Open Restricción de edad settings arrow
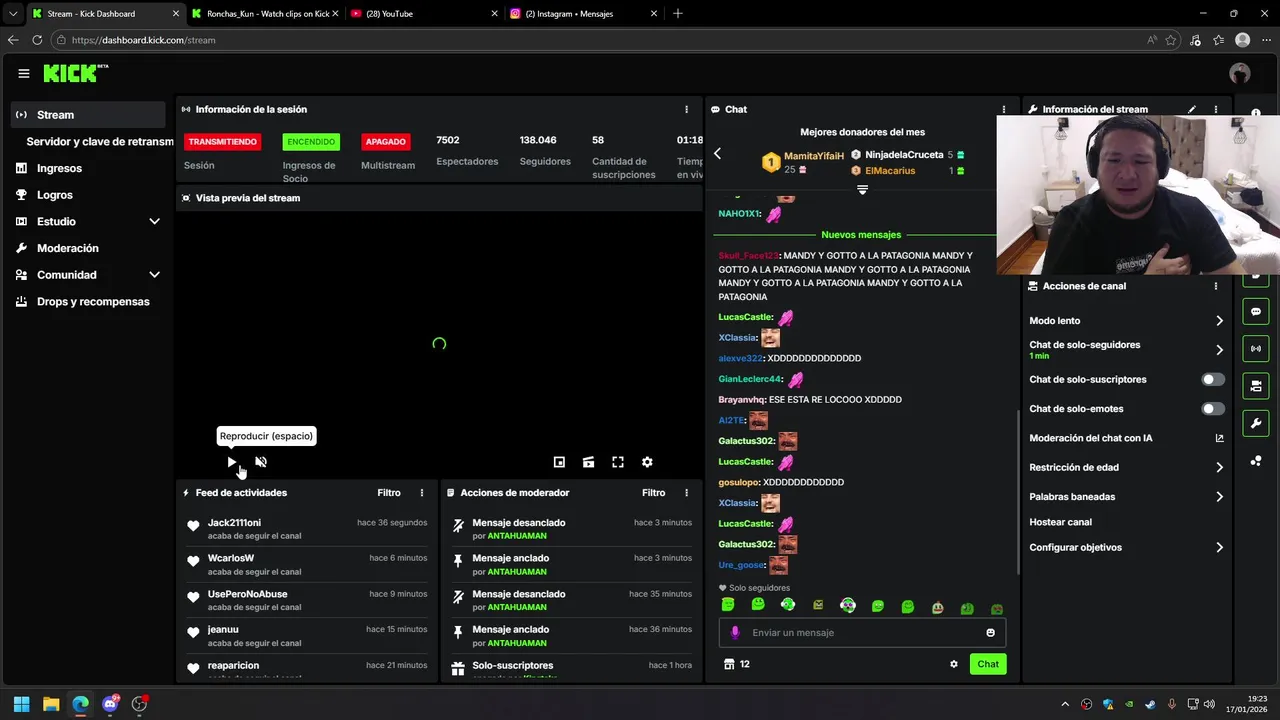This screenshot has height=720, width=1280. (x=1219, y=467)
